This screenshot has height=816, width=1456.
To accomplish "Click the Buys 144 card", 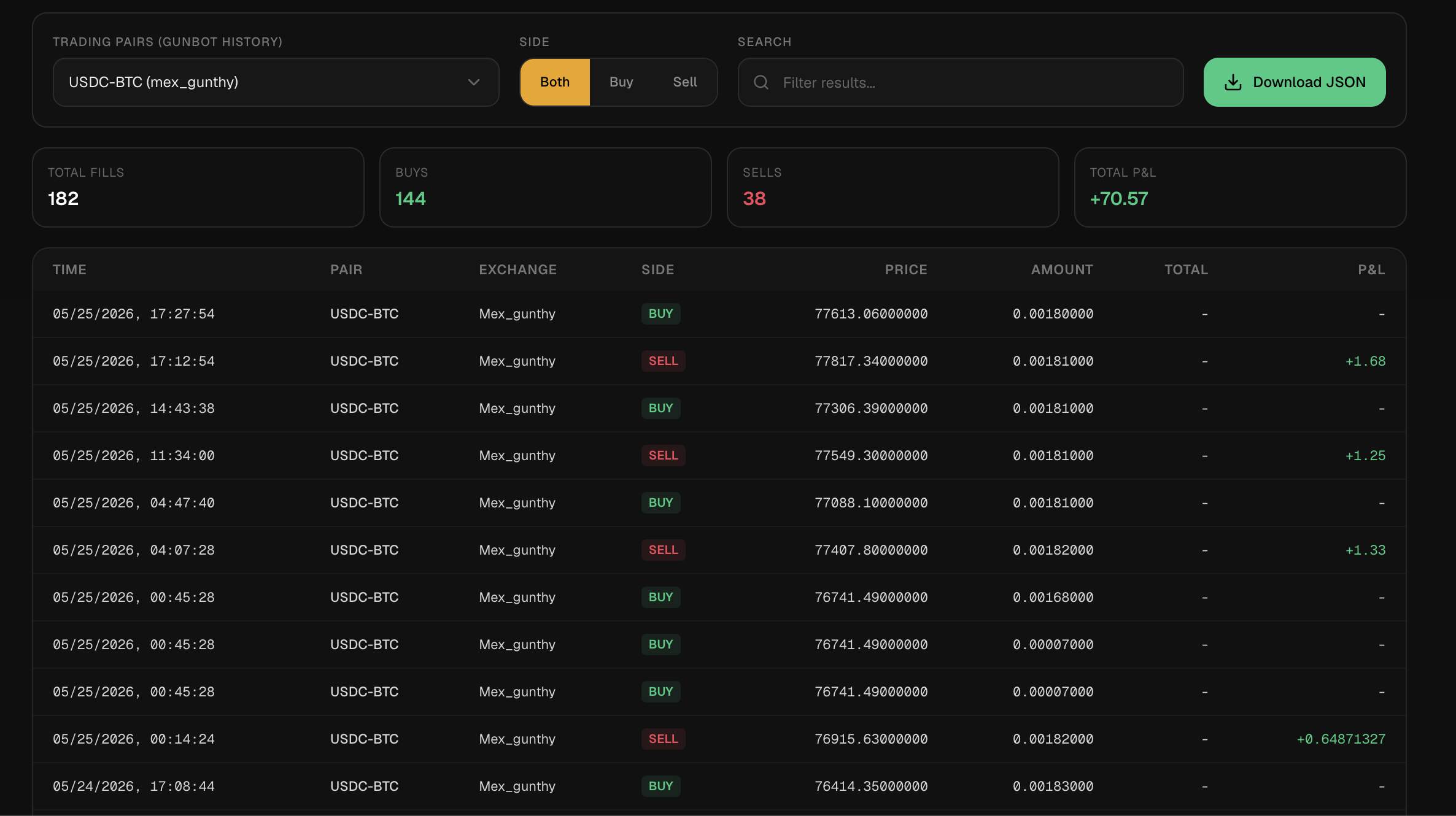I will point(546,187).
